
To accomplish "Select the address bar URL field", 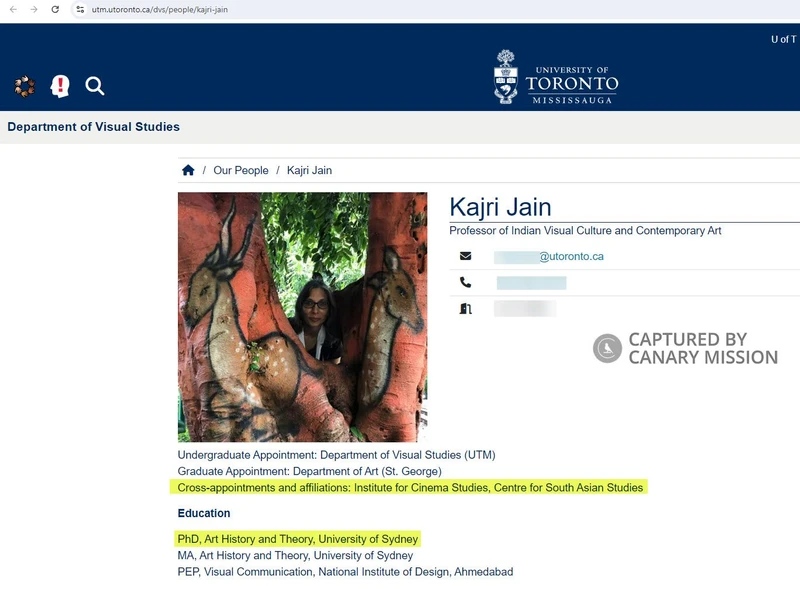I will (160, 10).
